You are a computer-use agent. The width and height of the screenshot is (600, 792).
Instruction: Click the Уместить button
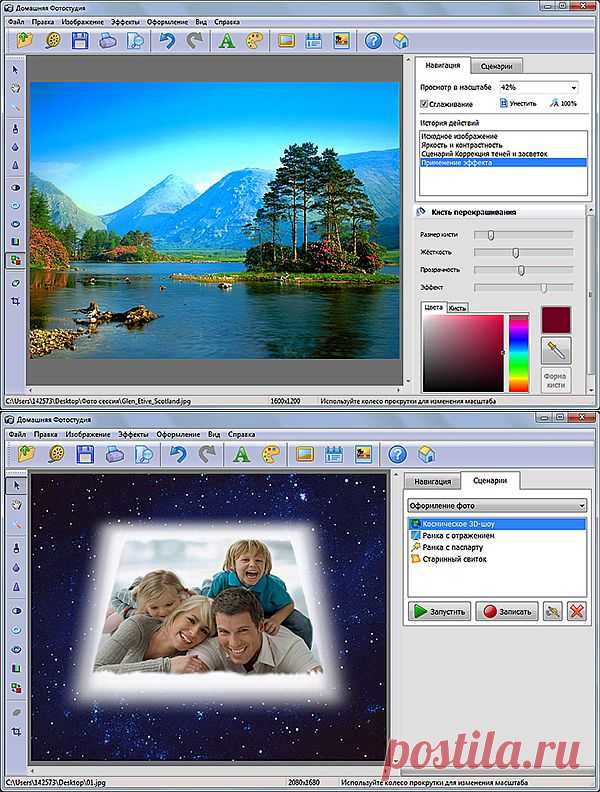point(518,103)
